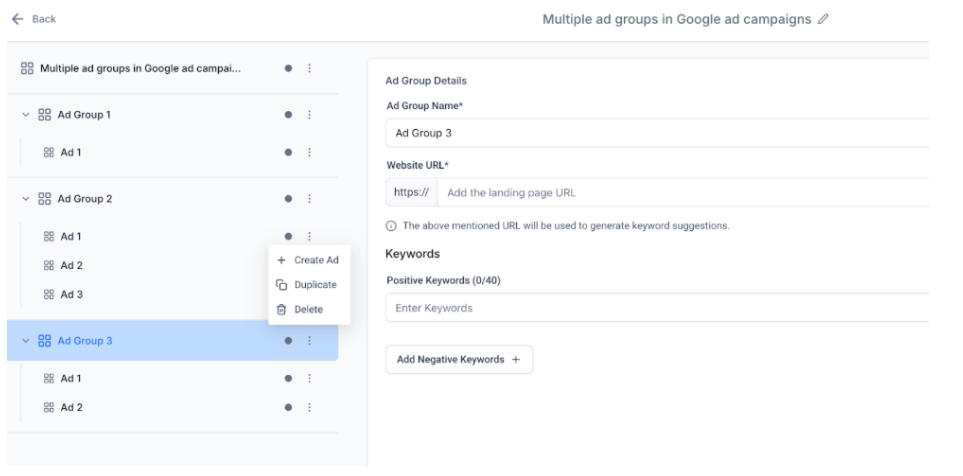Click the Add Negative Keywords button
Image resolution: width=963 pixels, height=476 pixels.
[459, 360]
